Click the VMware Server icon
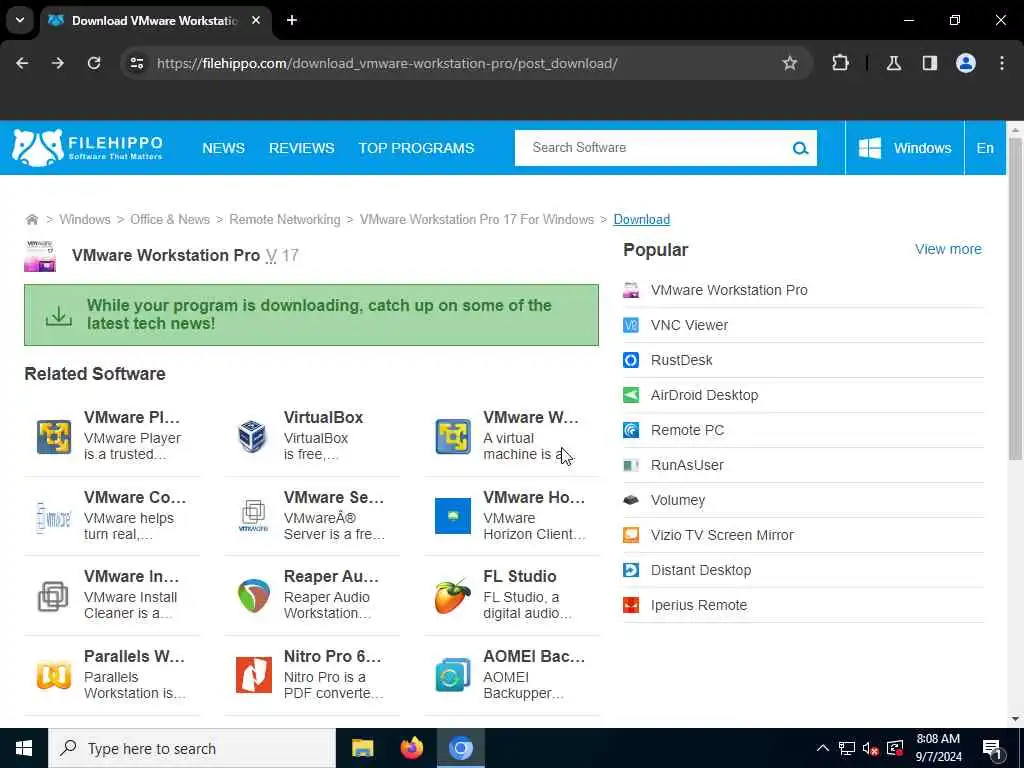The height and width of the screenshot is (768, 1024). [253, 516]
